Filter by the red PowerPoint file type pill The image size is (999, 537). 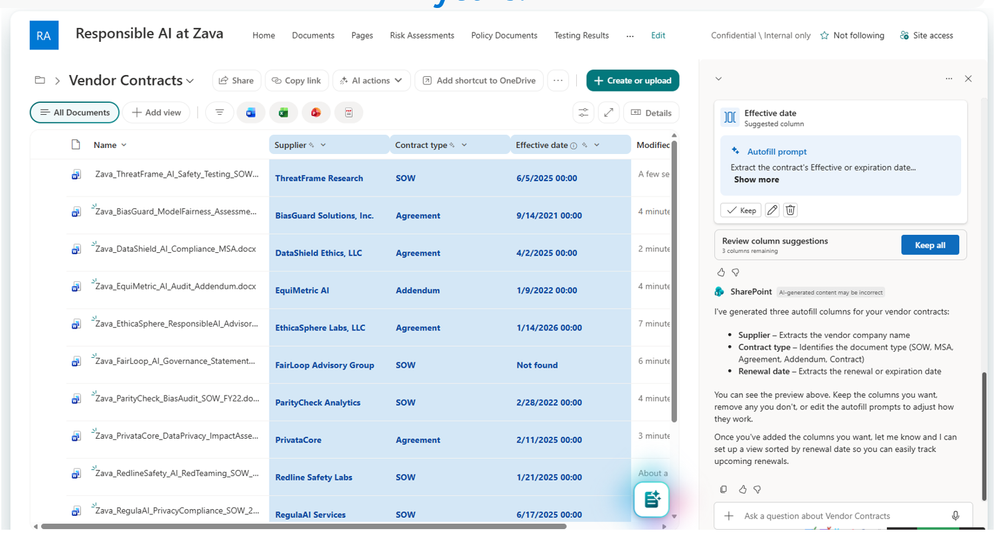tap(315, 113)
